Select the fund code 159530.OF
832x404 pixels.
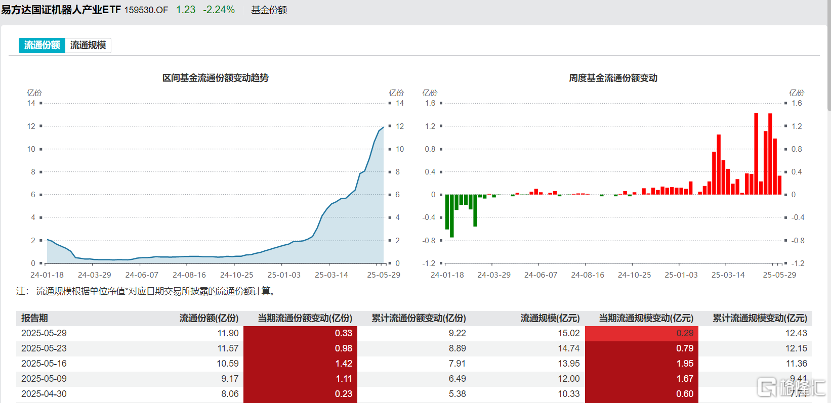[146, 10]
